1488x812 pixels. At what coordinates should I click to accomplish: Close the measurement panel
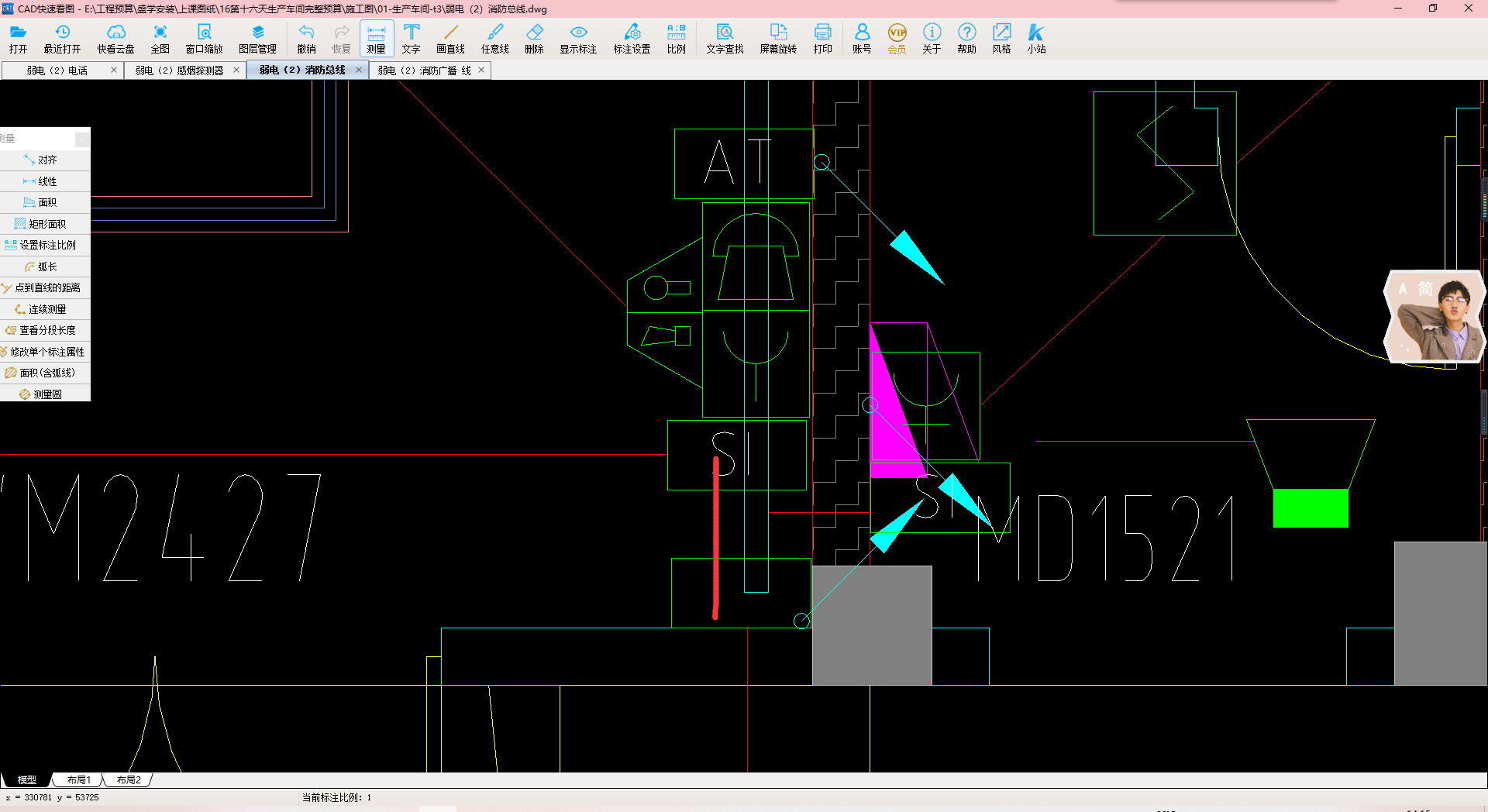(82, 139)
